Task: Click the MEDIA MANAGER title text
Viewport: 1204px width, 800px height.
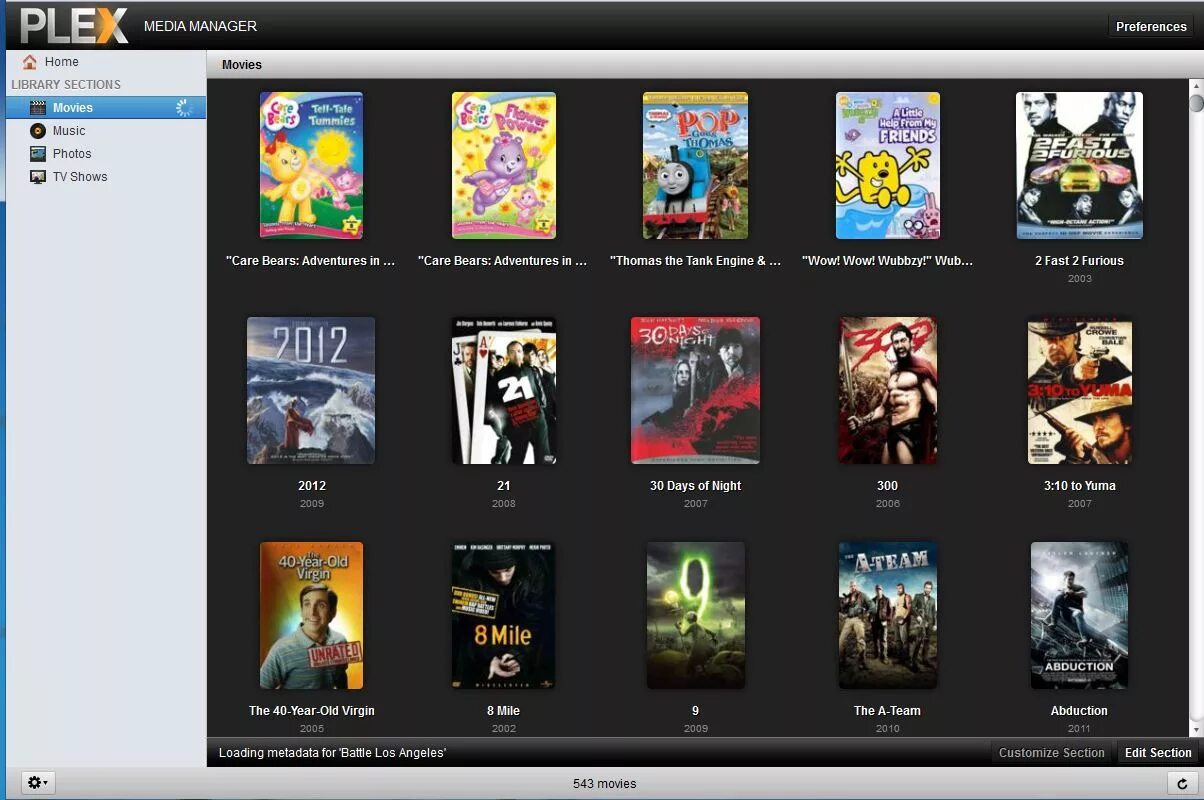Action: tap(200, 26)
